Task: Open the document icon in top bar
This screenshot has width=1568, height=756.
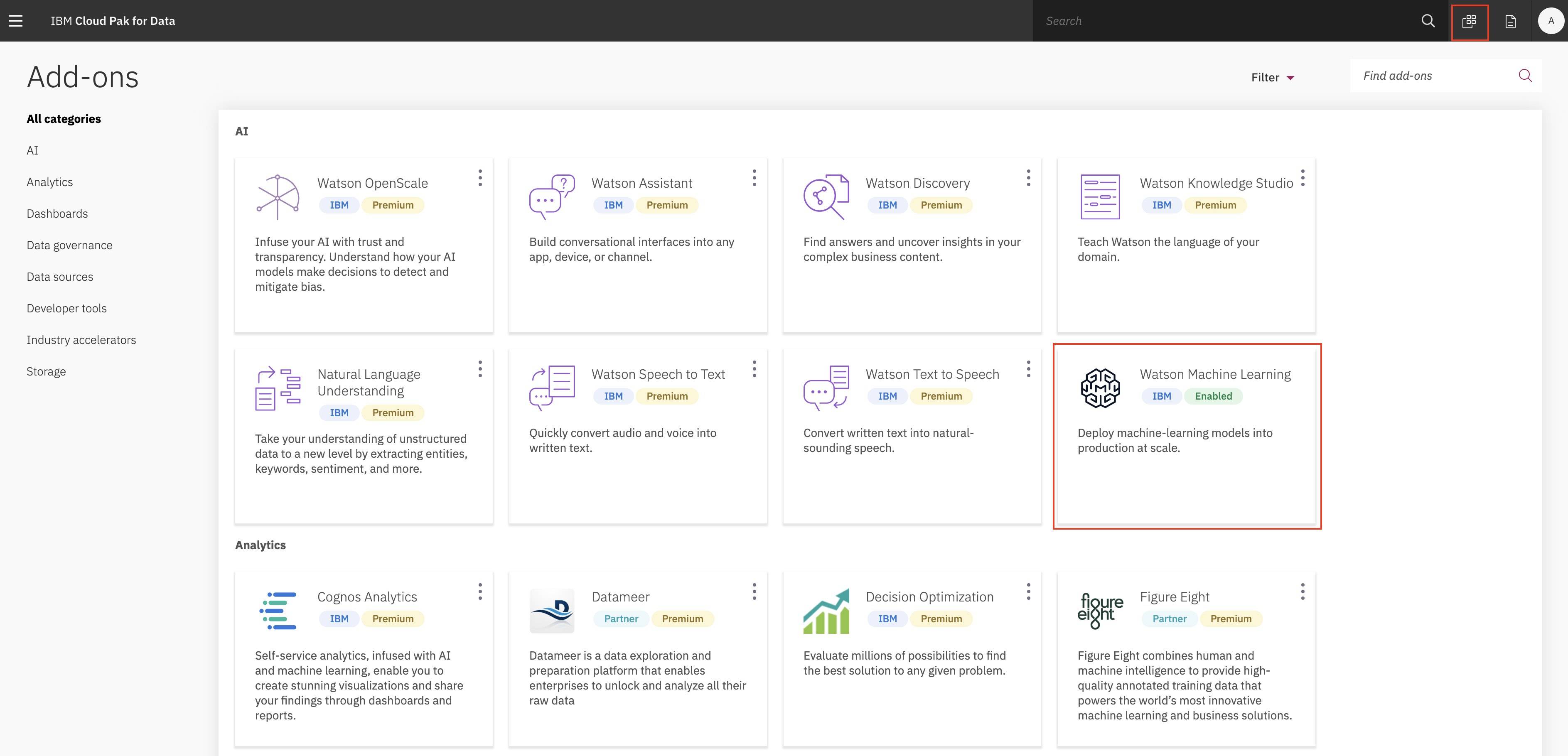Action: pyautogui.click(x=1510, y=21)
